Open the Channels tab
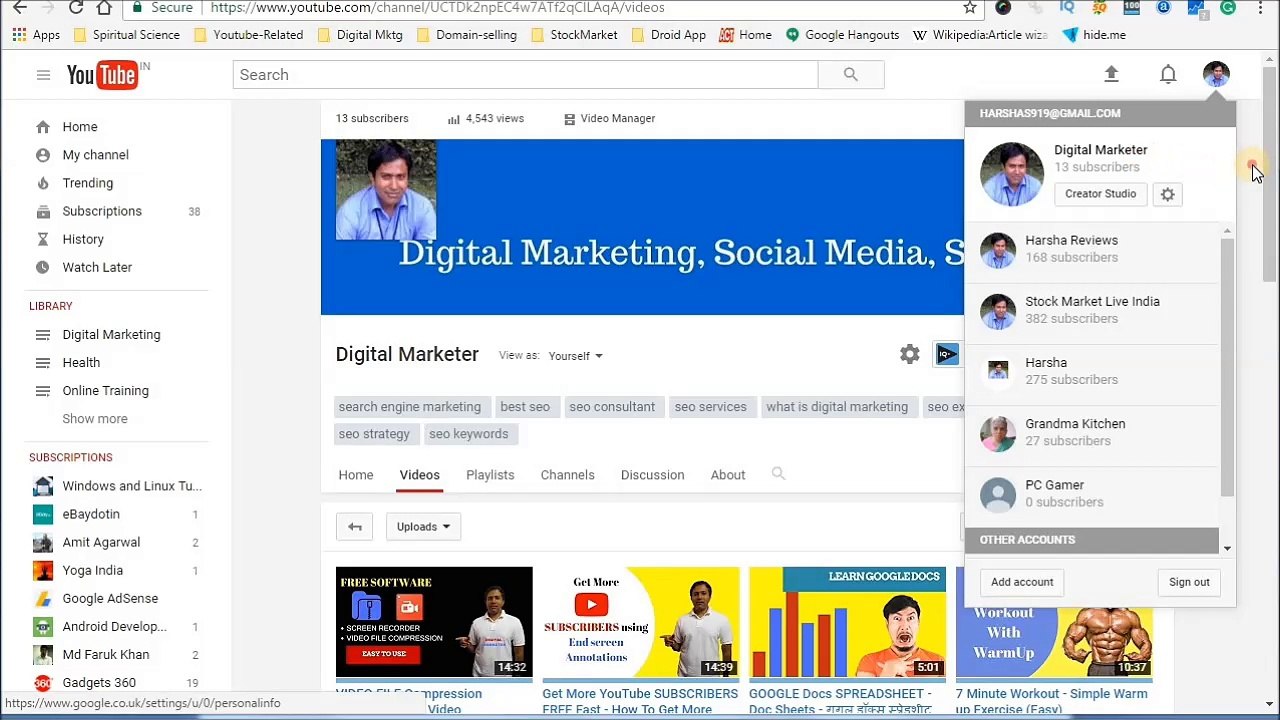This screenshot has height=720, width=1280. pos(567,475)
